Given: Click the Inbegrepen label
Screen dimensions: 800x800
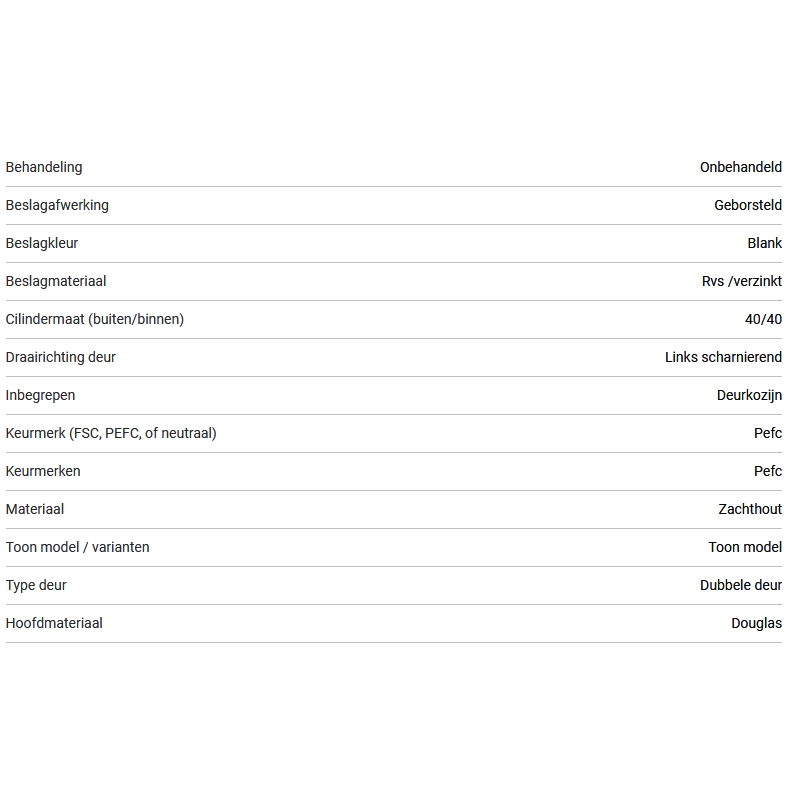Looking at the screenshot, I should (x=40, y=395).
